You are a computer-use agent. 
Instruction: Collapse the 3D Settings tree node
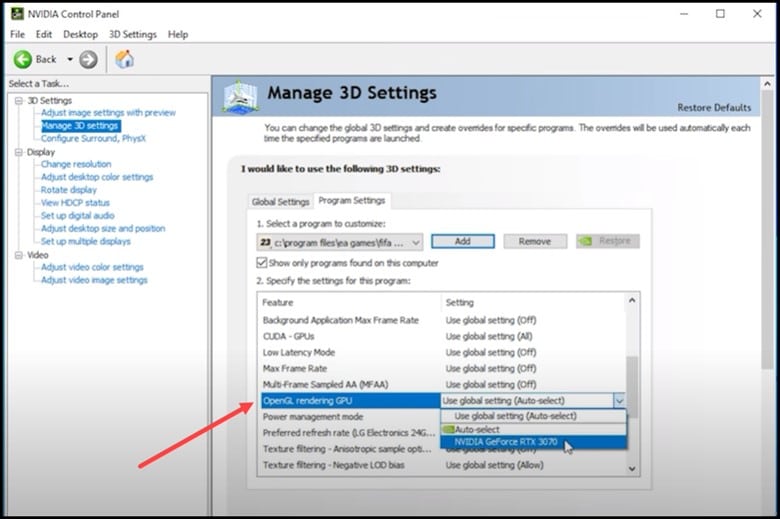(19, 100)
